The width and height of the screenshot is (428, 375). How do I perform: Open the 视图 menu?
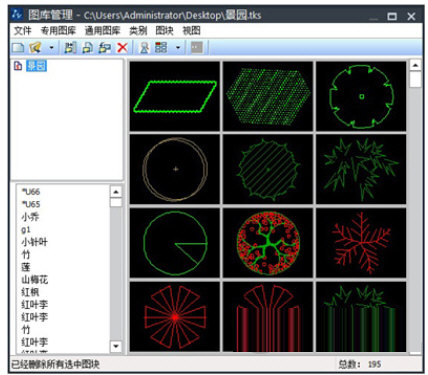[192, 31]
